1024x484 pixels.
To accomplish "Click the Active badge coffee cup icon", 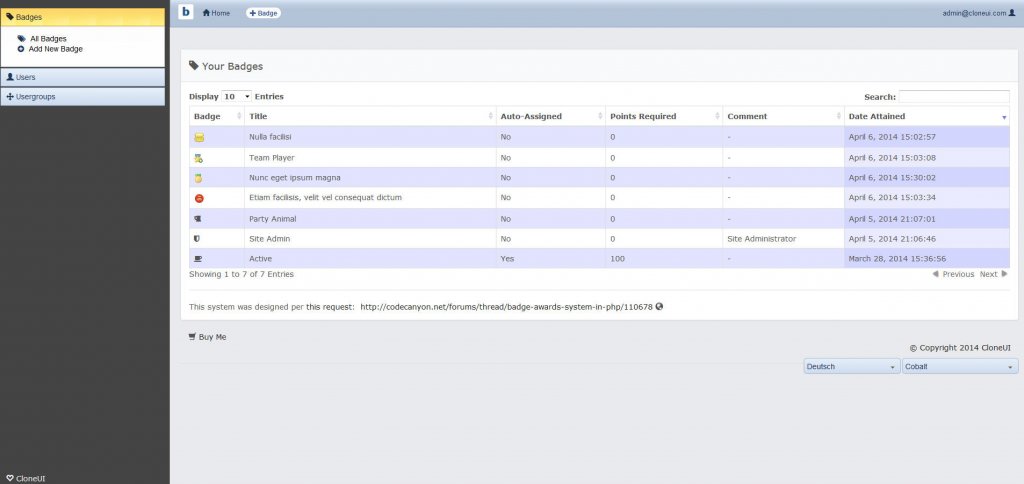I will click(x=199, y=259).
